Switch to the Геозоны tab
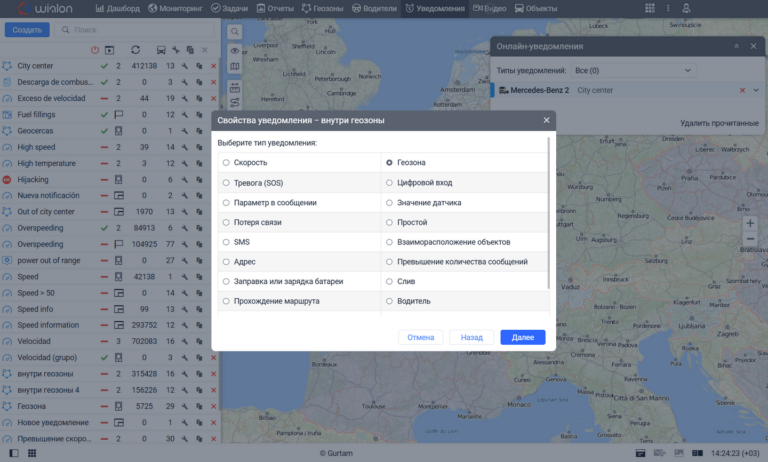Image resolution: width=768 pixels, height=462 pixels. click(x=319, y=8)
